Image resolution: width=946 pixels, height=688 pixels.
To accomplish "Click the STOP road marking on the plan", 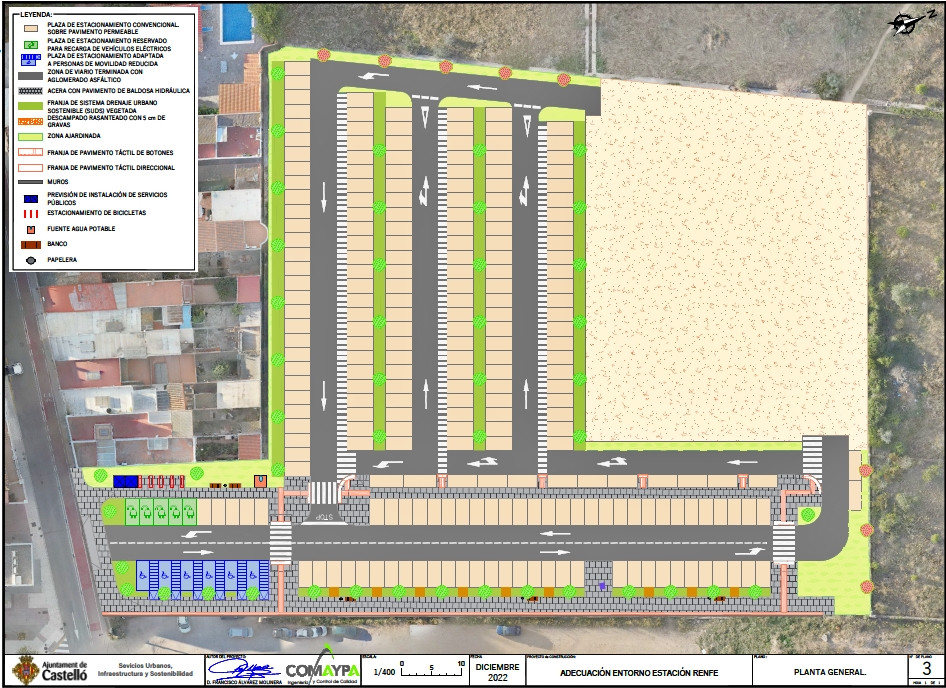I will pos(325,517).
